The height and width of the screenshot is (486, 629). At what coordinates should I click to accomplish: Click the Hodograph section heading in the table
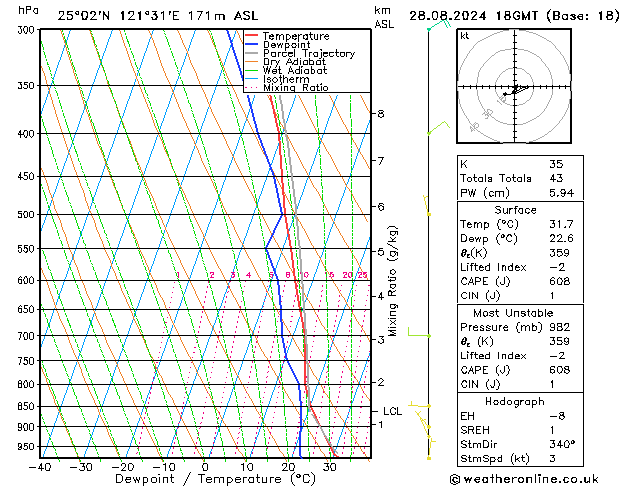(515, 400)
